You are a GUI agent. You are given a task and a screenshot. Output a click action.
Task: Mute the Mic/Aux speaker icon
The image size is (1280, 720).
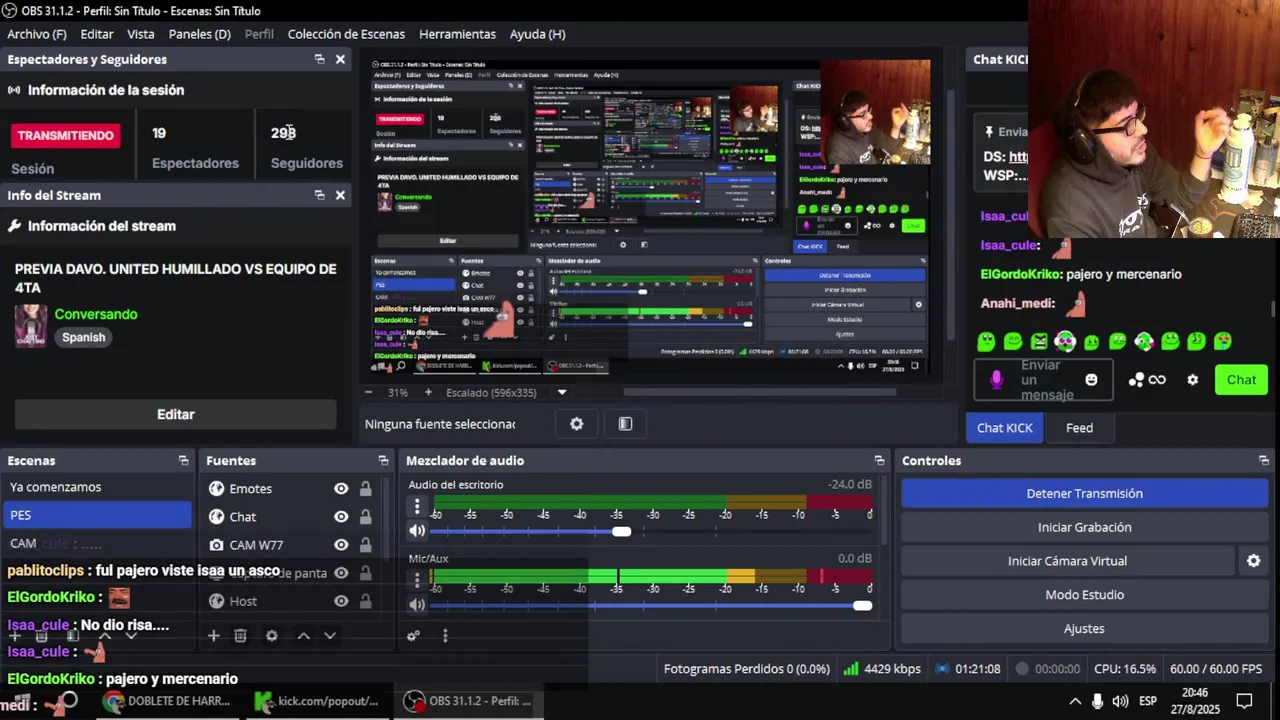(417, 605)
